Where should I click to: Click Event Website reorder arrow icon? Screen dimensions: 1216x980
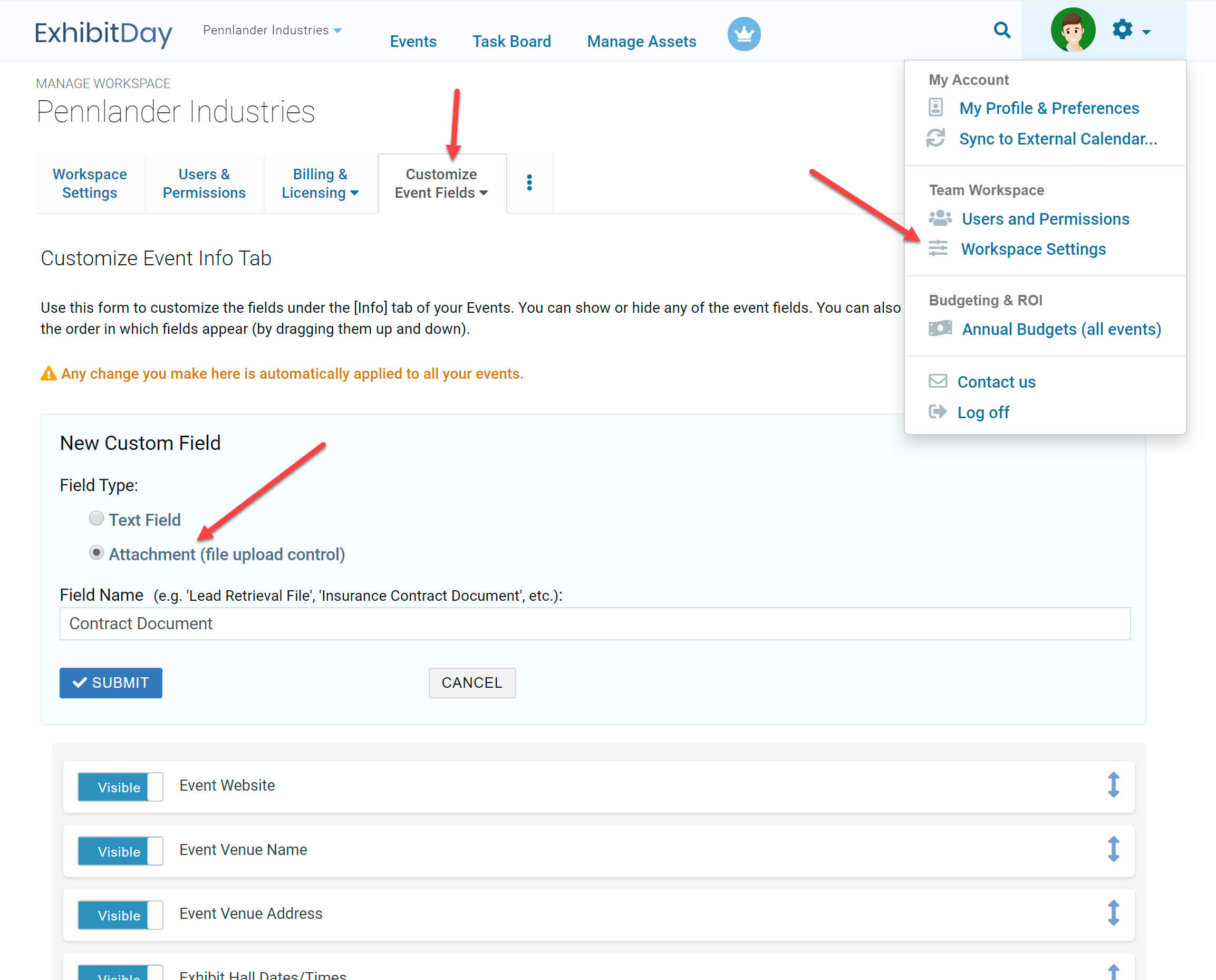[1113, 785]
